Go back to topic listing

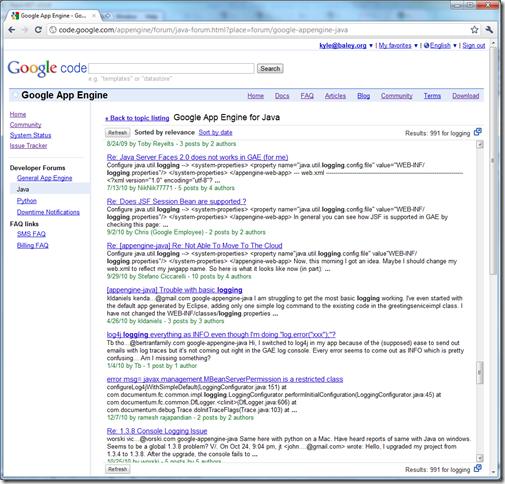pos(137,118)
